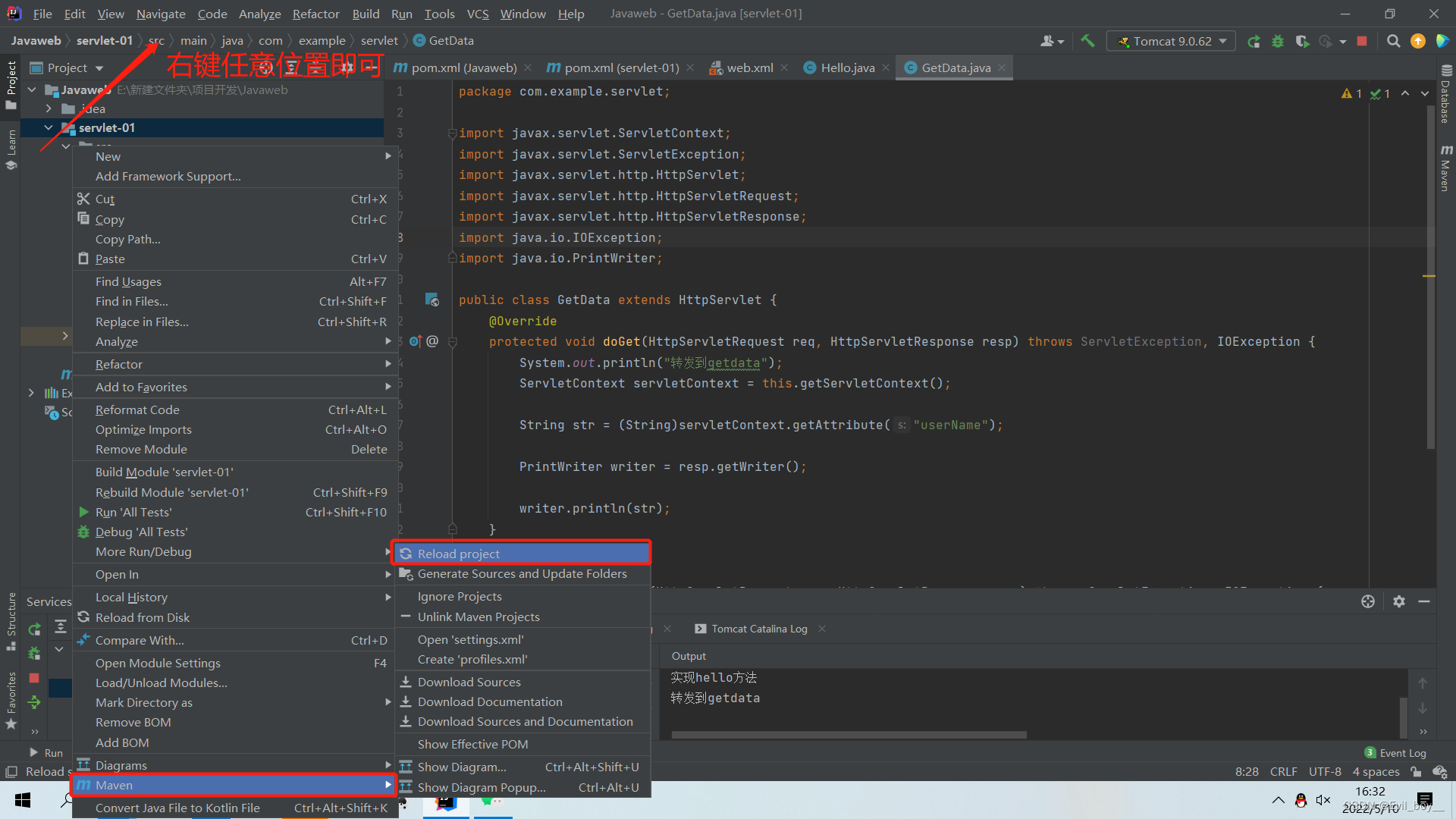The image size is (1456, 819).
Task: Open the Tomcat 9.0.62 run configuration dropdown
Action: point(1172,41)
